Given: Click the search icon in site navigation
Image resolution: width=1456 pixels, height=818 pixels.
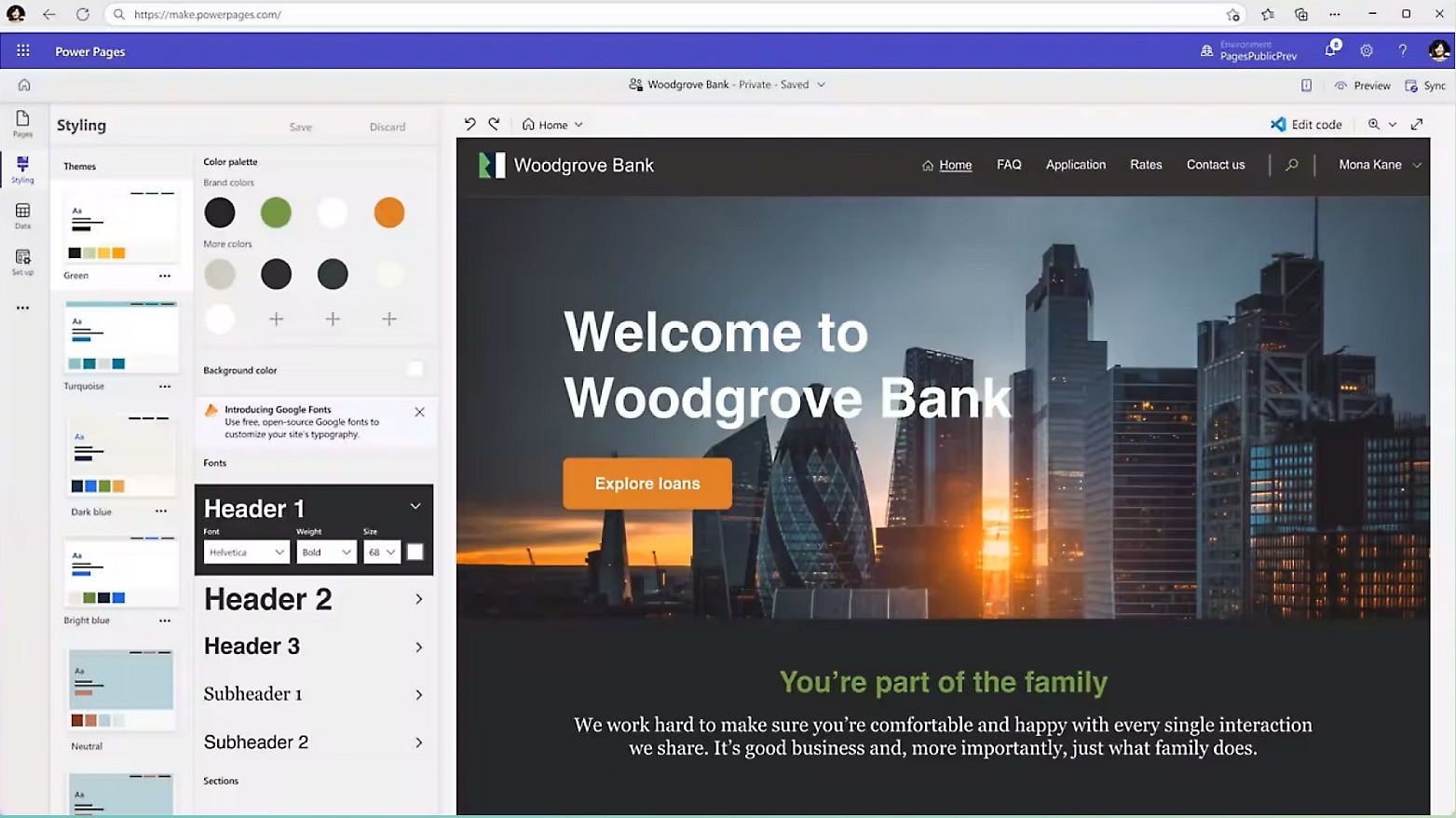Looking at the screenshot, I should [x=1291, y=165].
